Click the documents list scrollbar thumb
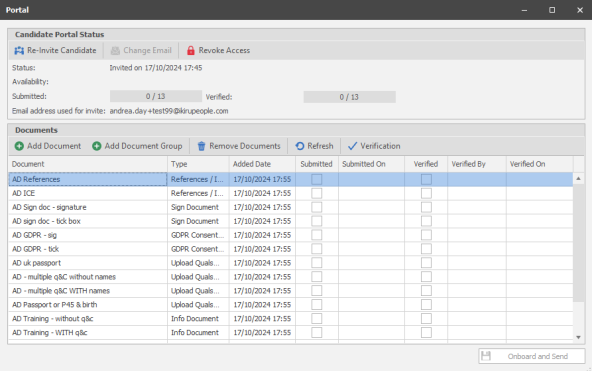The width and height of the screenshot is (592, 371). pyautogui.click(x=578, y=243)
